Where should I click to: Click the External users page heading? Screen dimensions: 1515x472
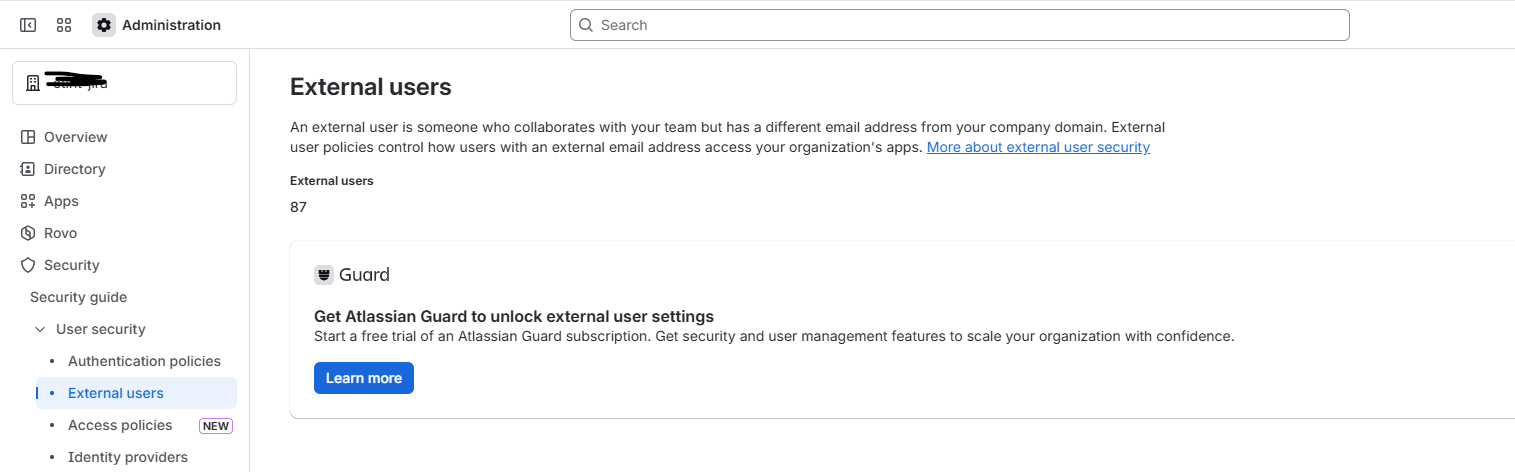[x=371, y=87]
